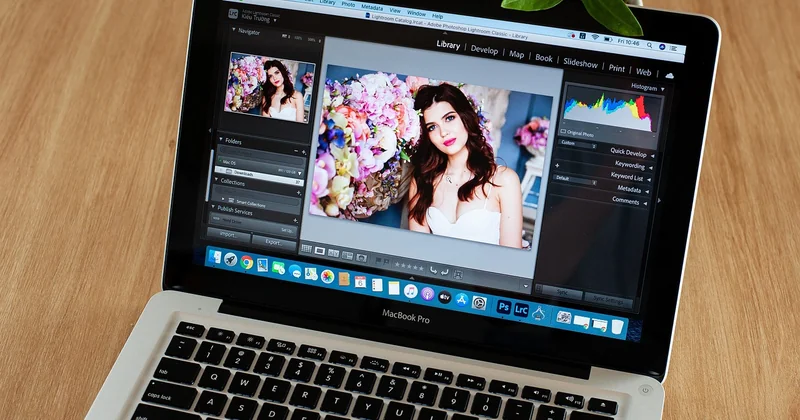This screenshot has width=800, height=420.
Task: Switch to Loupe view in the toolbar
Action: point(320,251)
